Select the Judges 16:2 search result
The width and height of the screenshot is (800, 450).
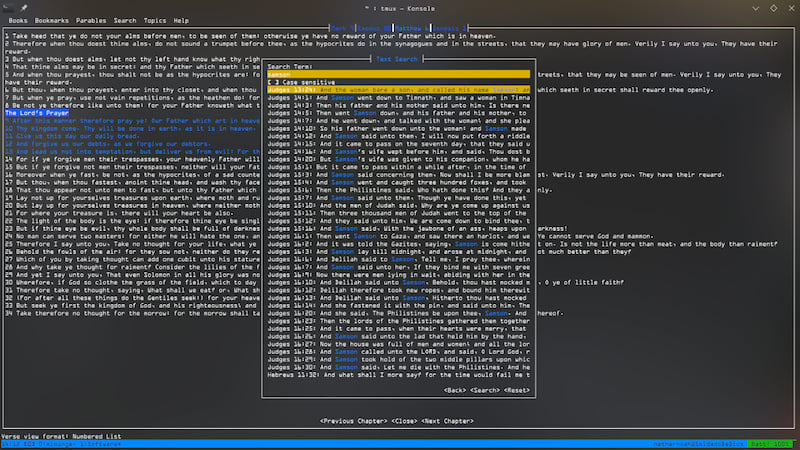pyautogui.click(x=398, y=244)
